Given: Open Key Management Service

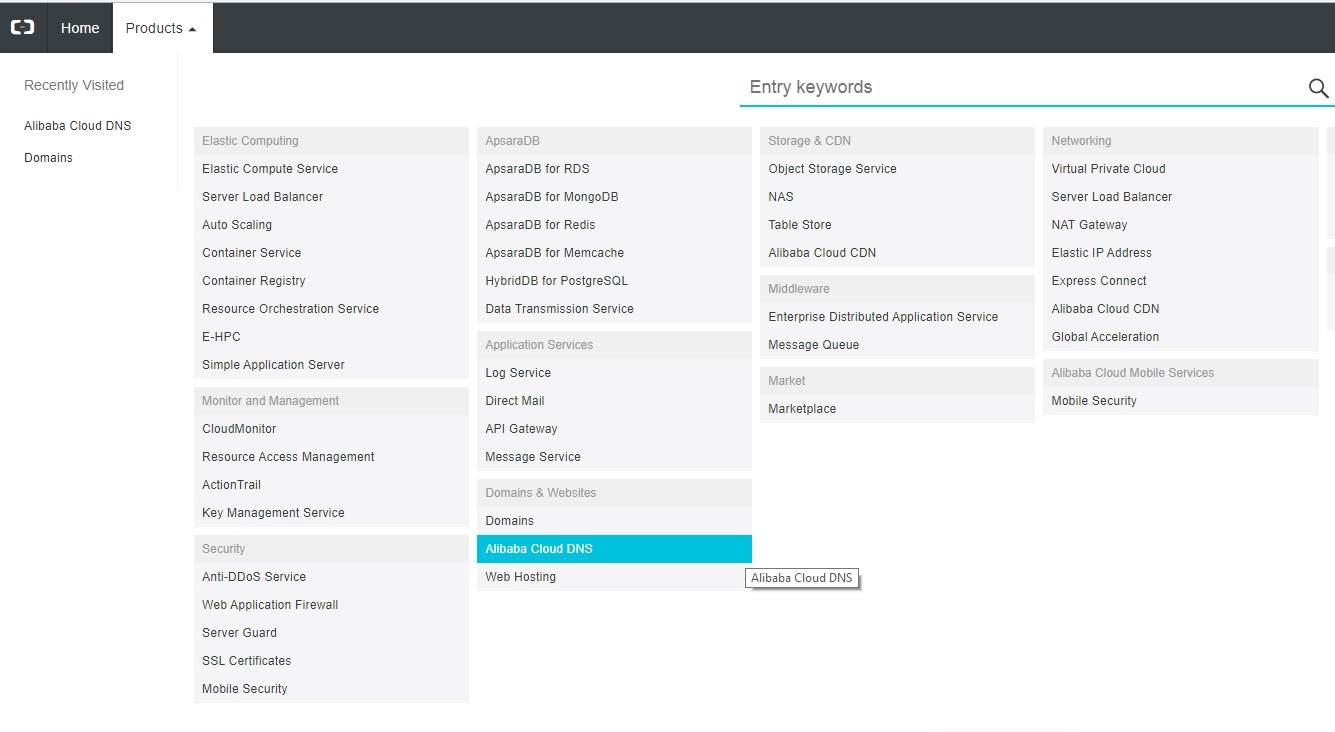Looking at the screenshot, I should coord(331,513).
